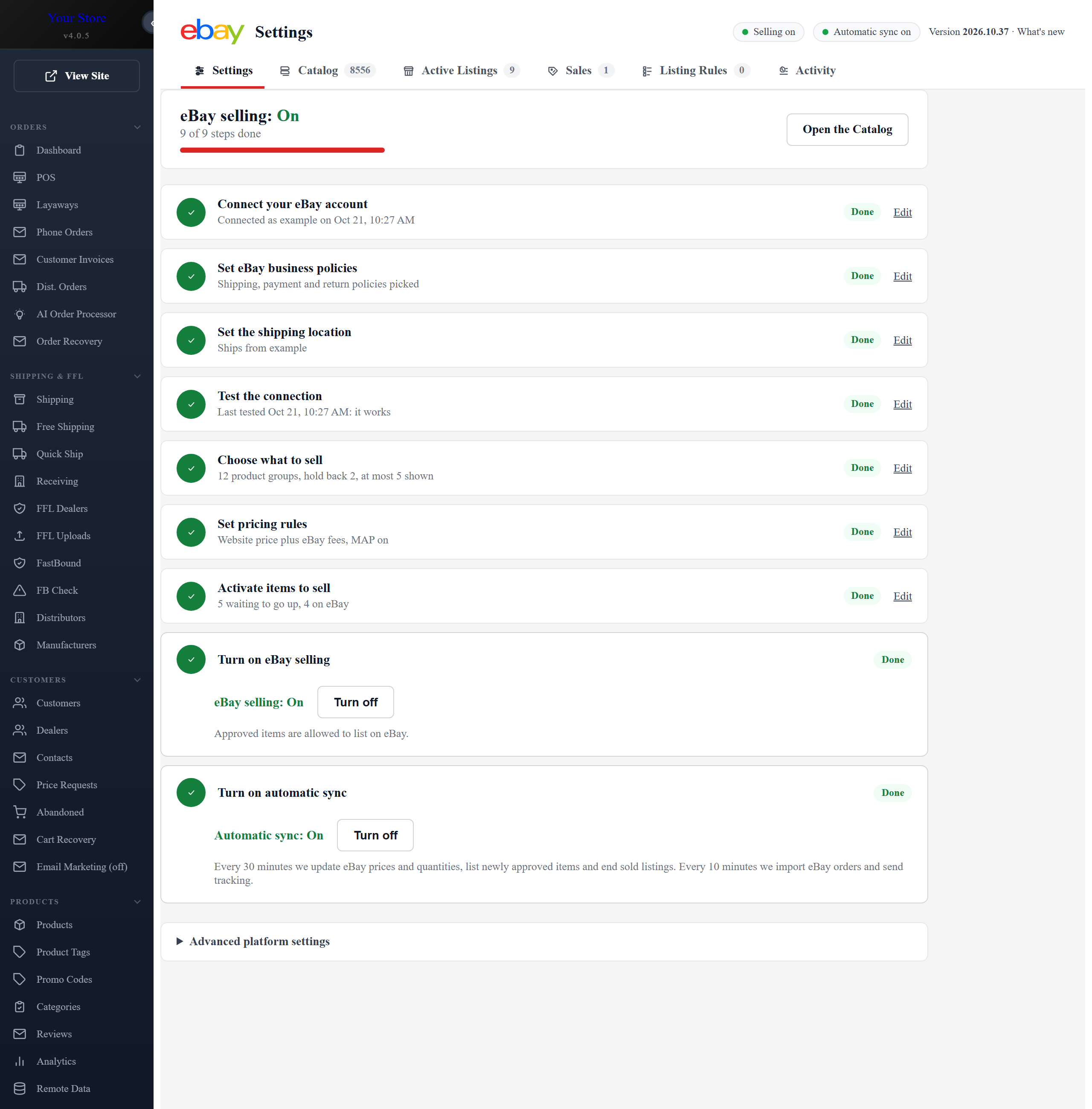
Task: Open the What's new link
Action: coord(1041,32)
